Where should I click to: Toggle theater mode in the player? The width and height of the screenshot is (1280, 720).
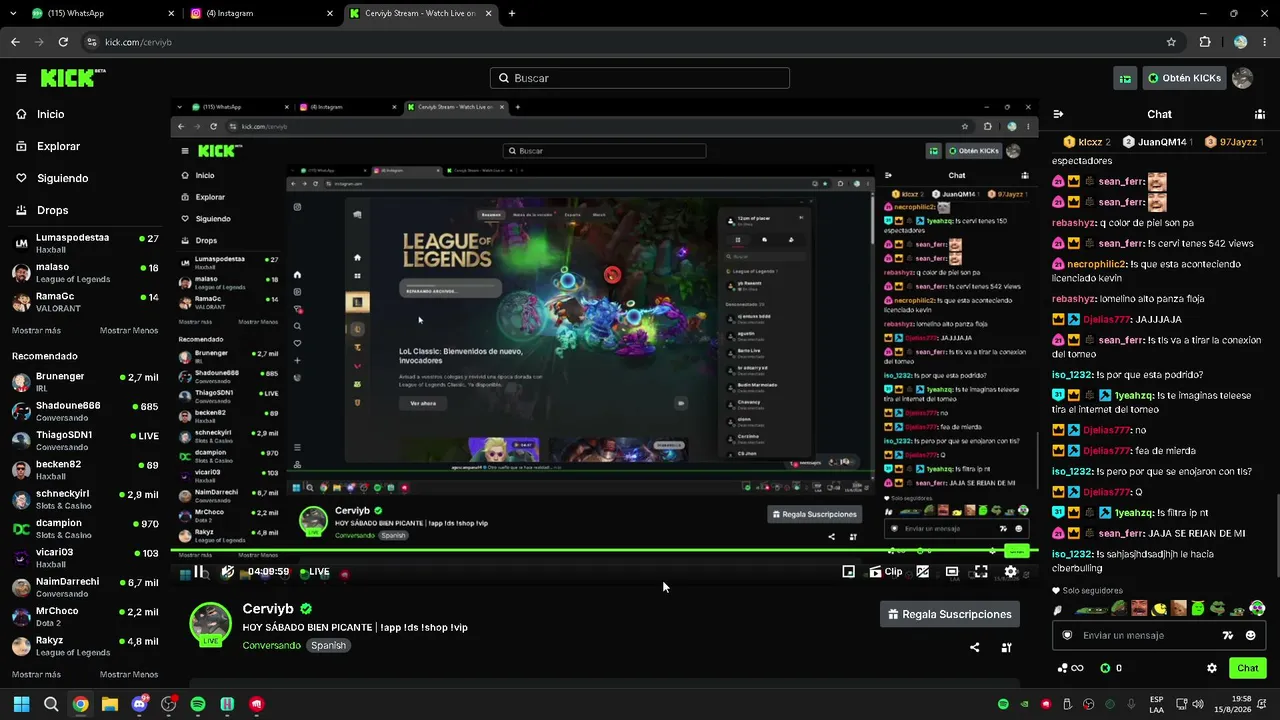(952, 572)
